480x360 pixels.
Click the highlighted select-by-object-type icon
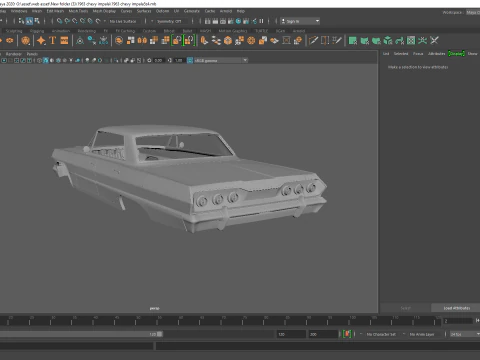coord(29,21)
